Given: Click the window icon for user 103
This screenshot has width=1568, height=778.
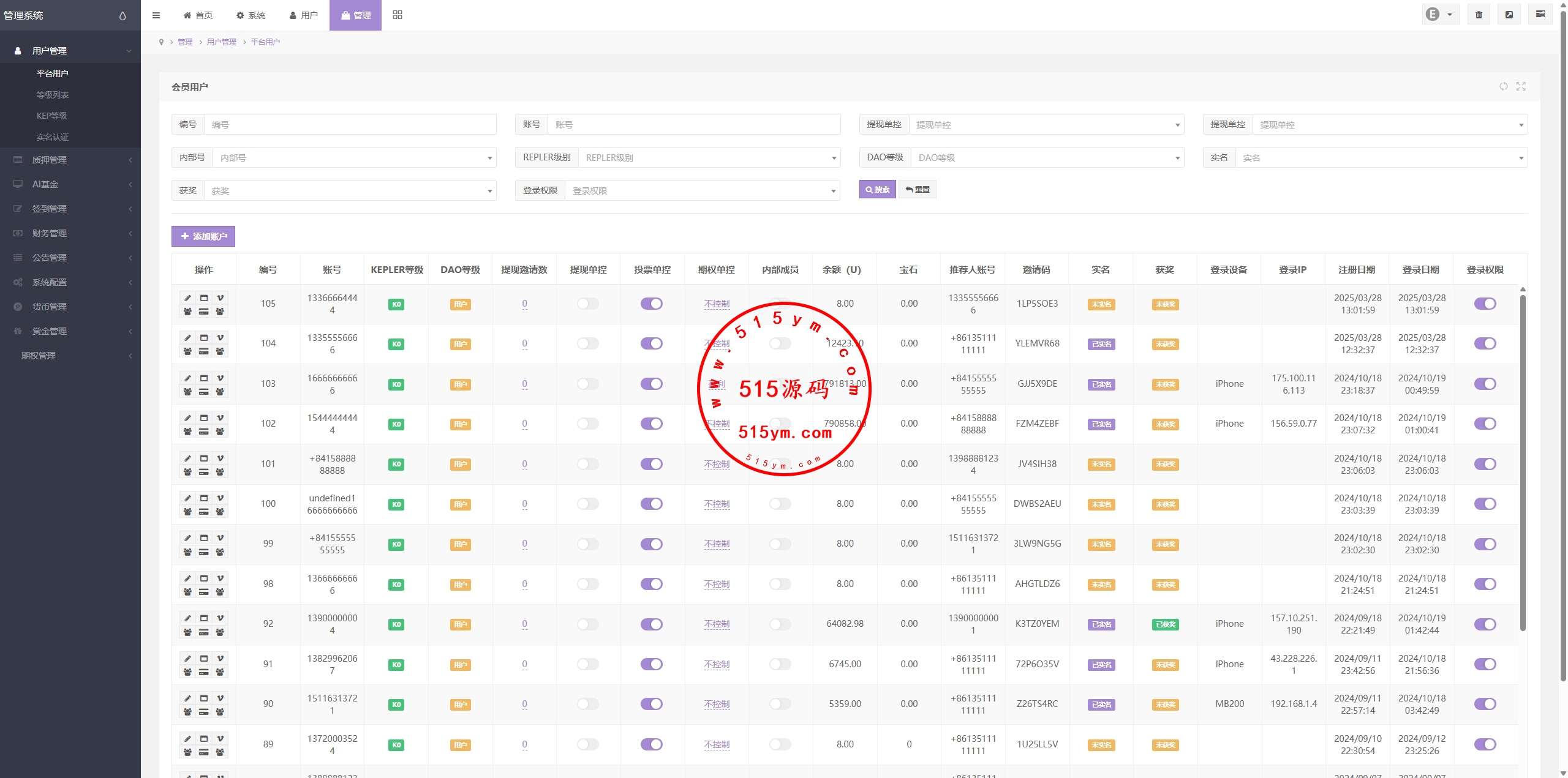Looking at the screenshot, I should click(x=204, y=378).
